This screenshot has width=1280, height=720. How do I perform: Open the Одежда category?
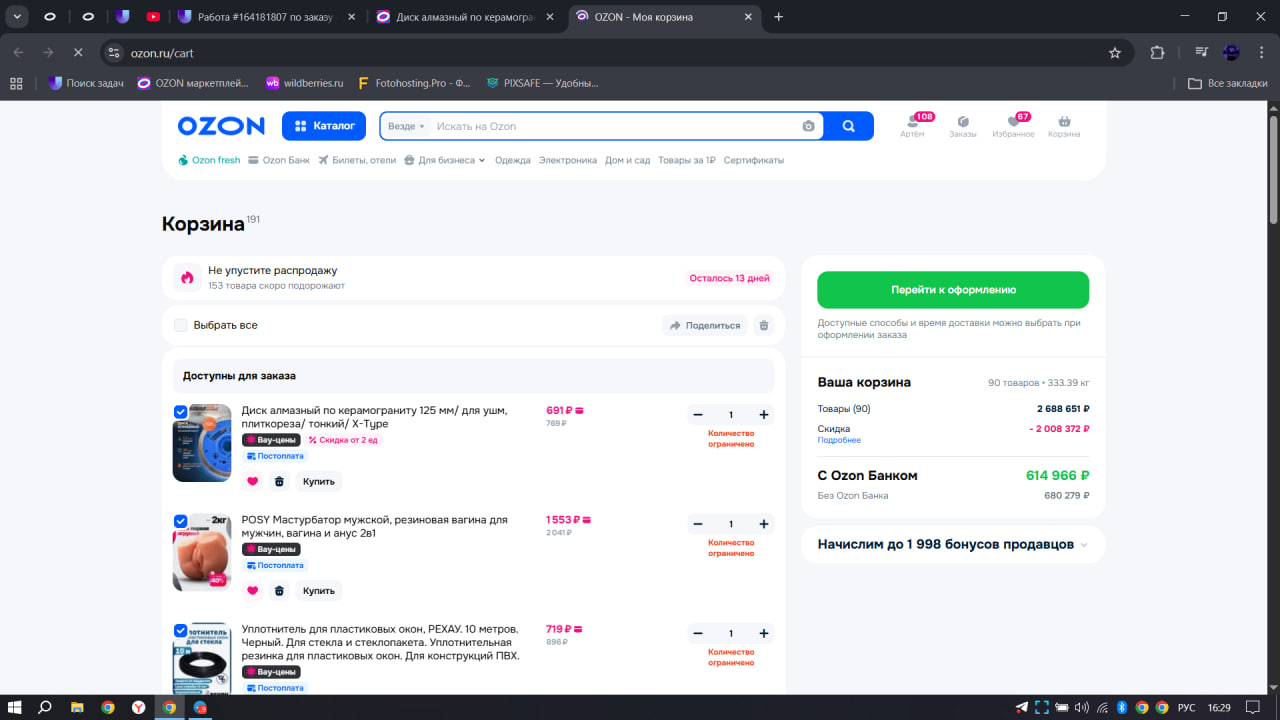click(513, 160)
